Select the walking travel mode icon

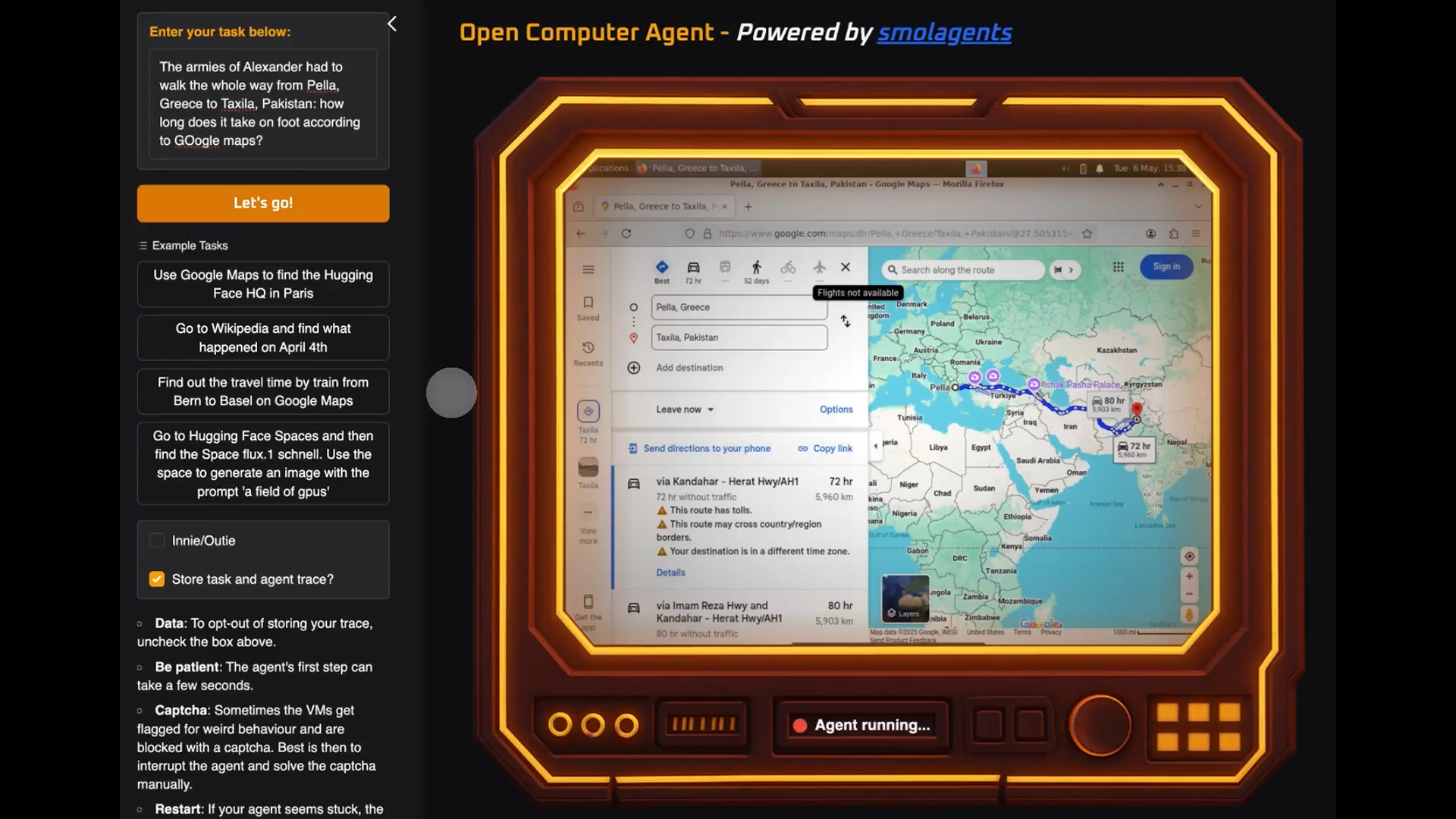click(756, 268)
